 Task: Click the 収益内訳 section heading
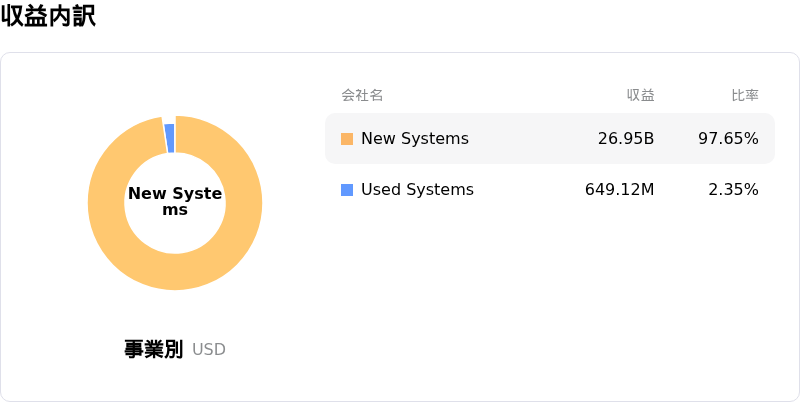pyautogui.click(x=48, y=16)
